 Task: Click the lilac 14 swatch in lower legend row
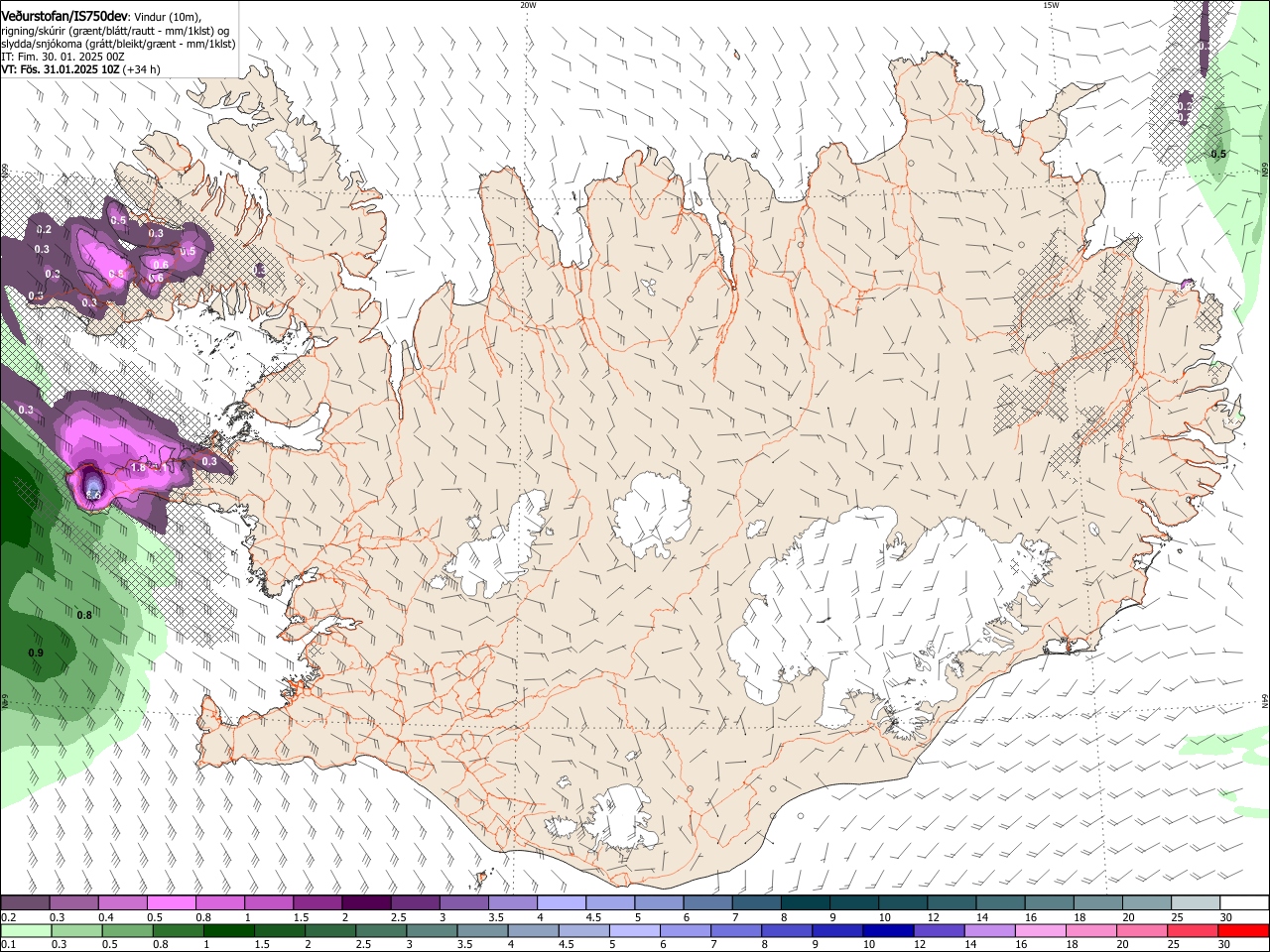989,931
